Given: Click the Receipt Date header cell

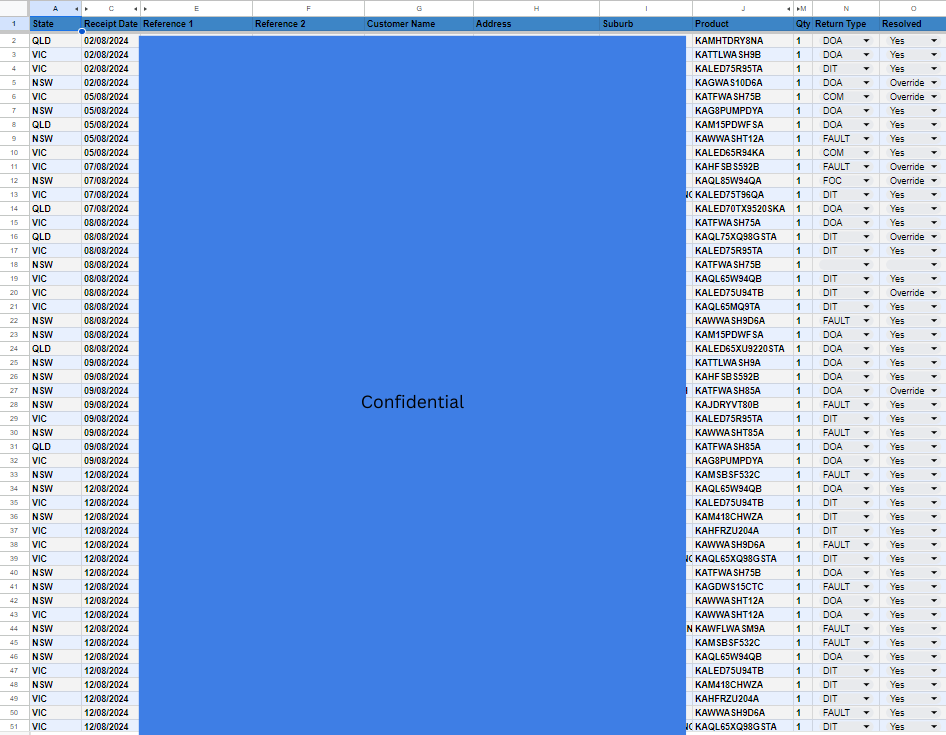Looking at the screenshot, I should (110, 23).
